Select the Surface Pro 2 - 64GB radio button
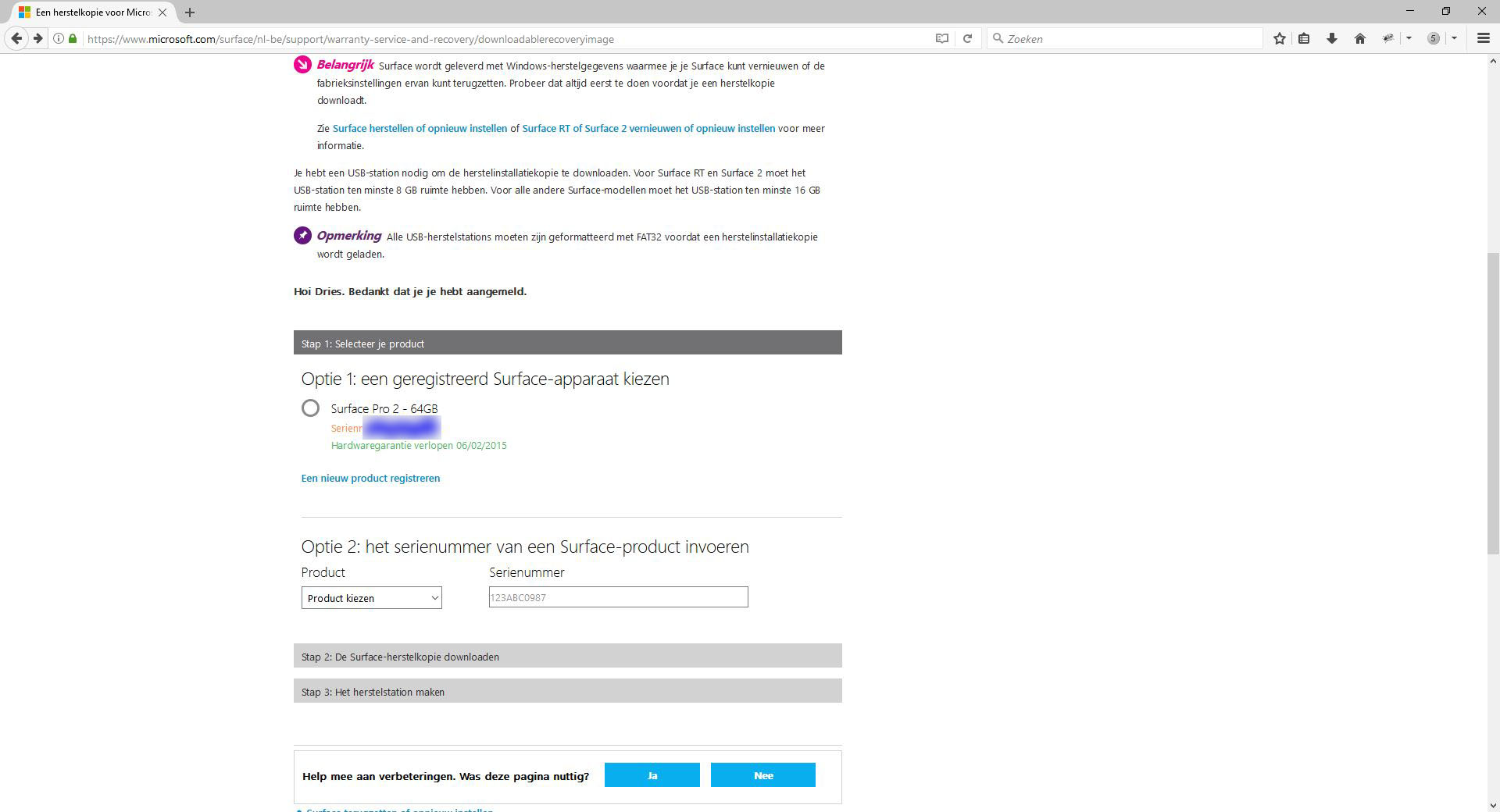Screen dimensions: 1500x812 pos(310,408)
